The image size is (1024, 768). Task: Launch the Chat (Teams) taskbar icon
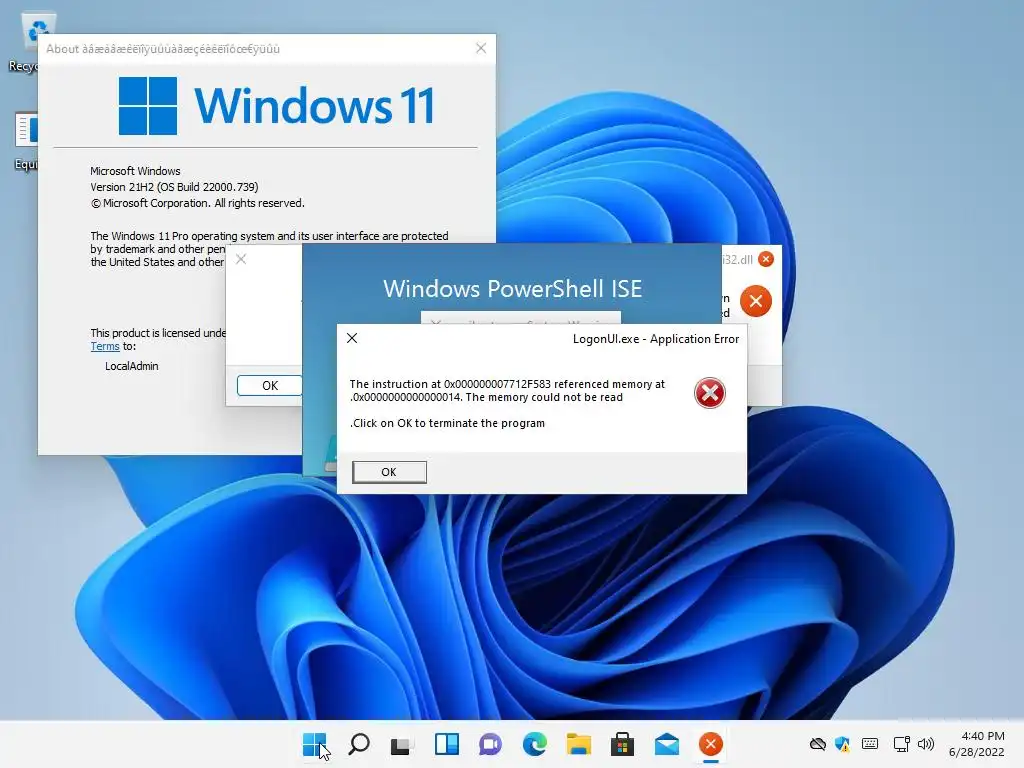[x=490, y=744]
